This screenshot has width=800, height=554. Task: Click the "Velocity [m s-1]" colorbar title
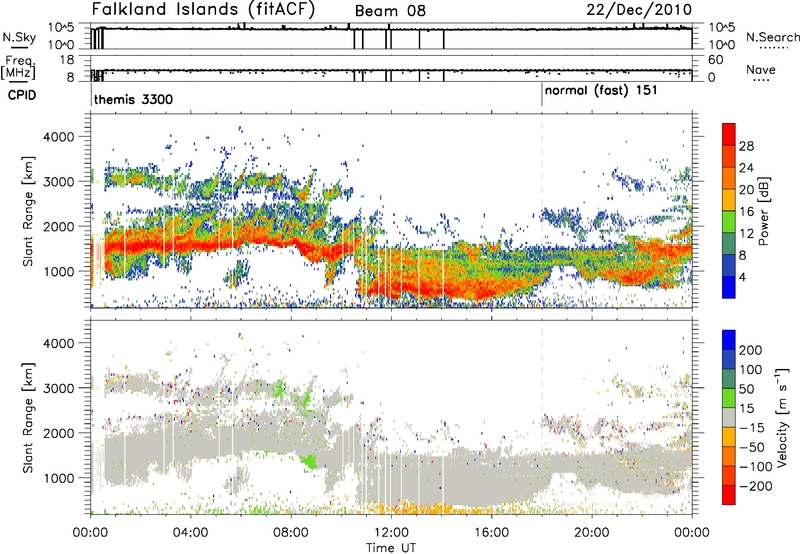[781, 417]
